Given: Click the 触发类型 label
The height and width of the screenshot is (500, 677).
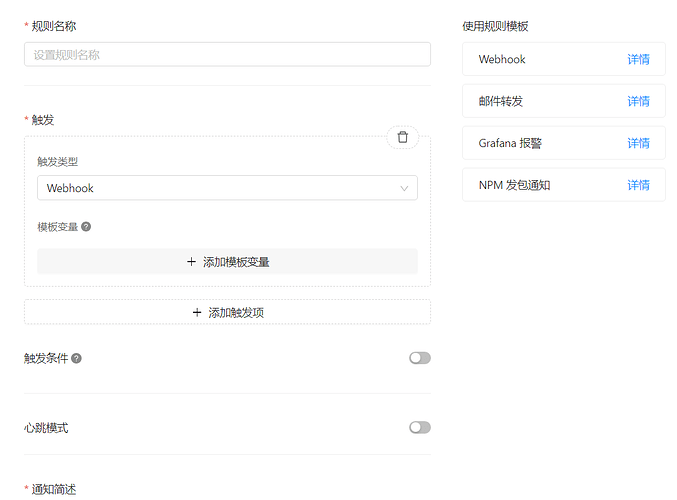Looking at the screenshot, I should [x=57, y=162].
